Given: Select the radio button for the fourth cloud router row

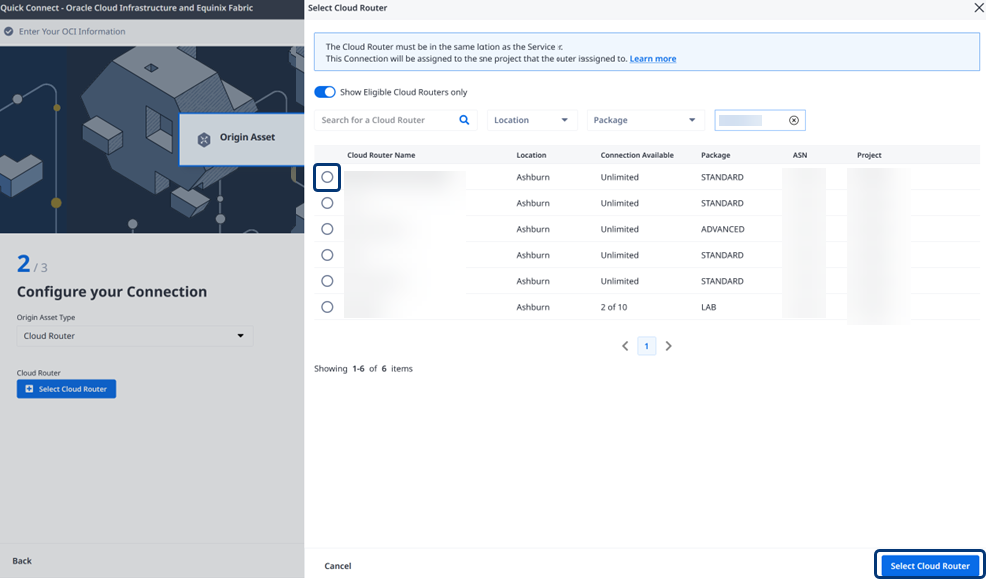Looking at the screenshot, I should [x=327, y=255].
